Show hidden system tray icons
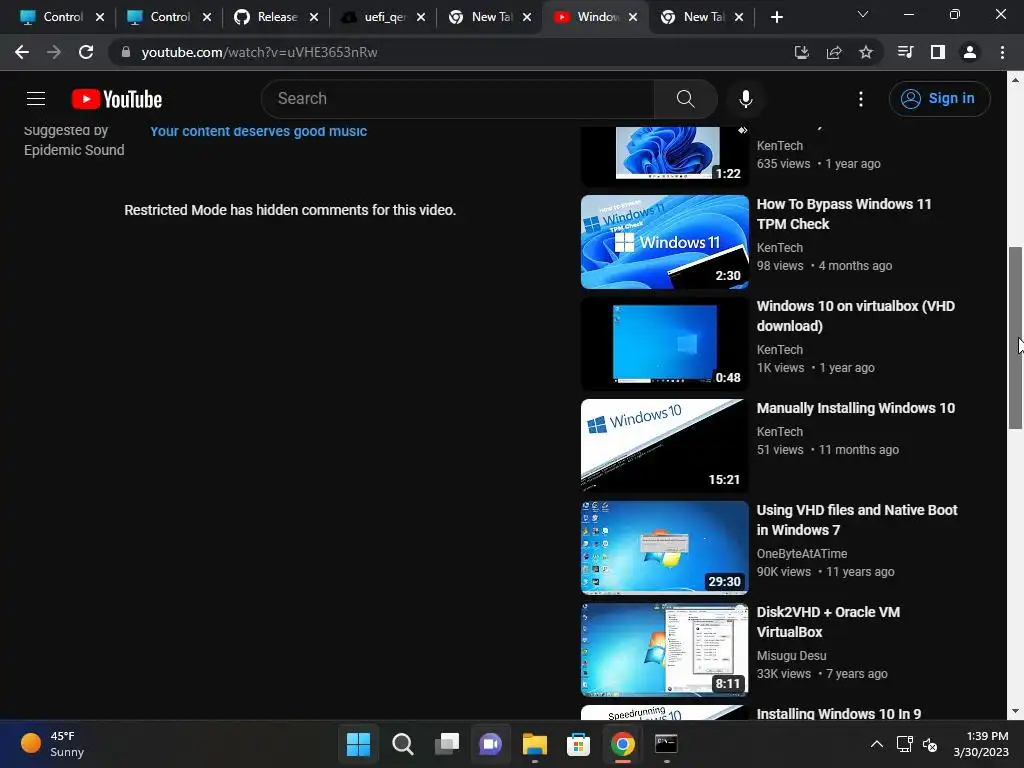1024x768 pixels. coord(876,744)
